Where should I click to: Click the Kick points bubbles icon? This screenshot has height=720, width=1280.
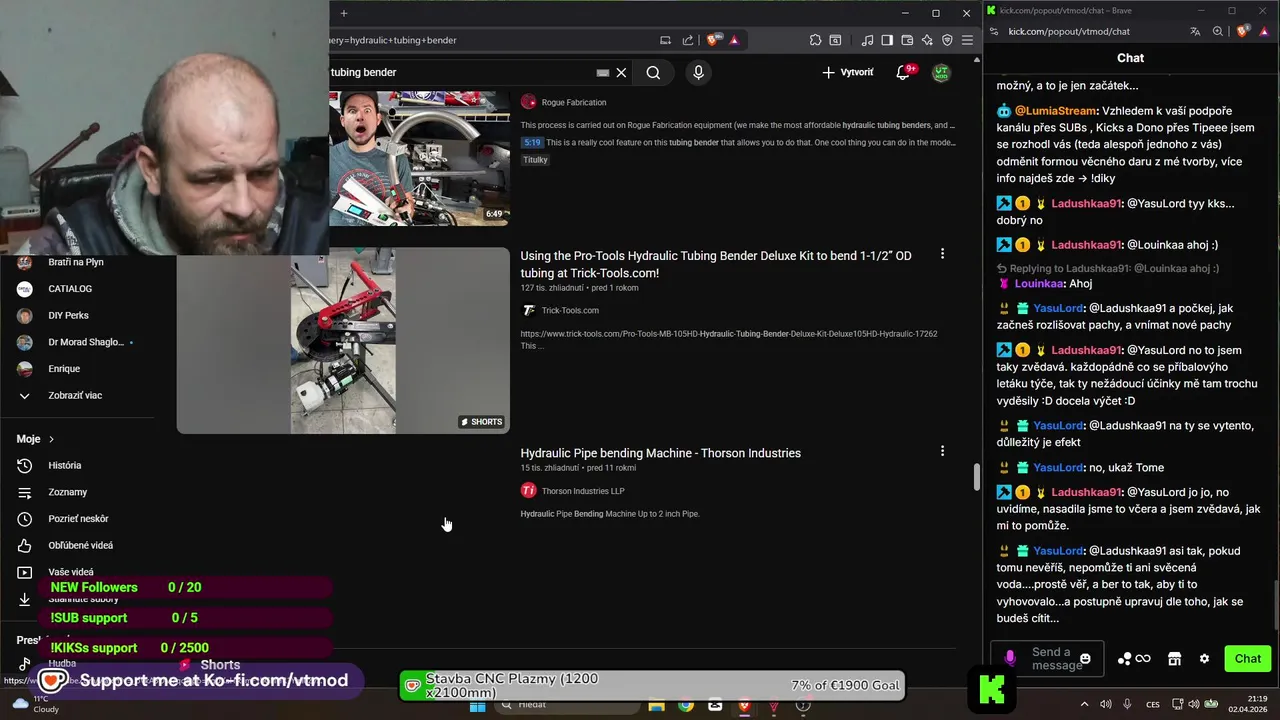pyautogui.click(x=1125, y=659)
